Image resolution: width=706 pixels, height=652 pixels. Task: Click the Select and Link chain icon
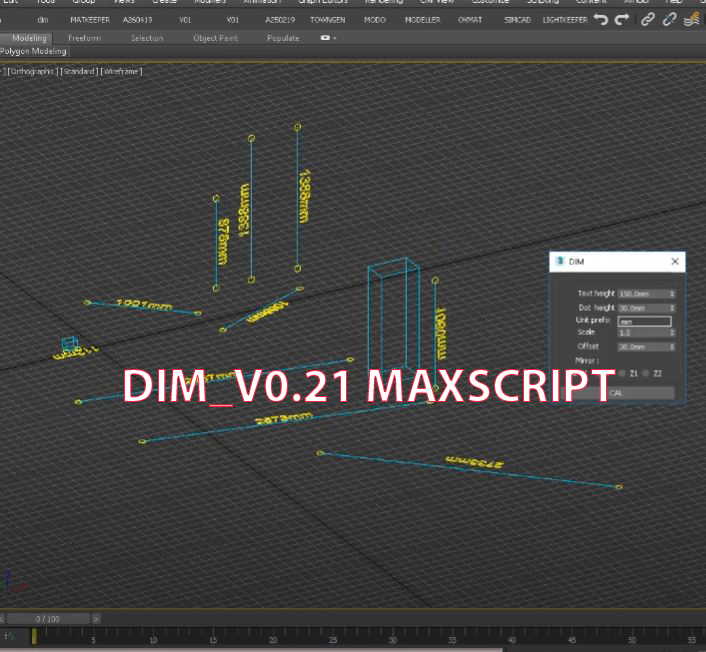point(648,19)
